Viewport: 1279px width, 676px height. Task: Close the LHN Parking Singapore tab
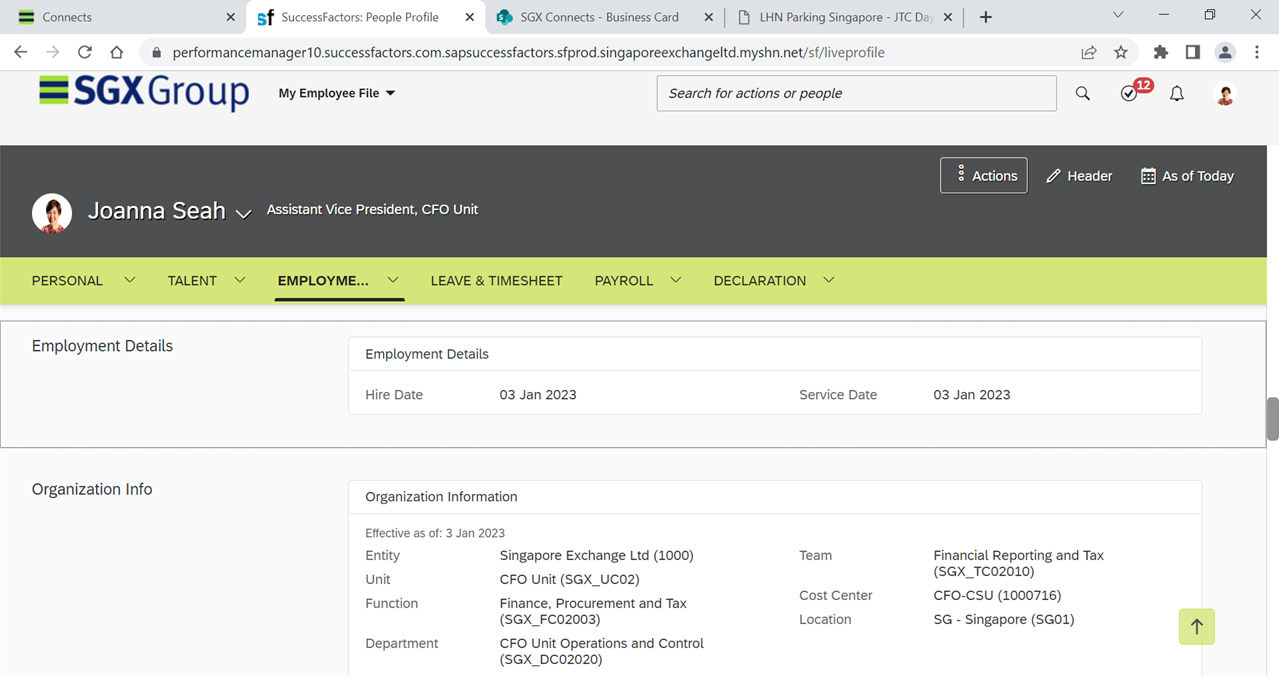pos(948,17)
